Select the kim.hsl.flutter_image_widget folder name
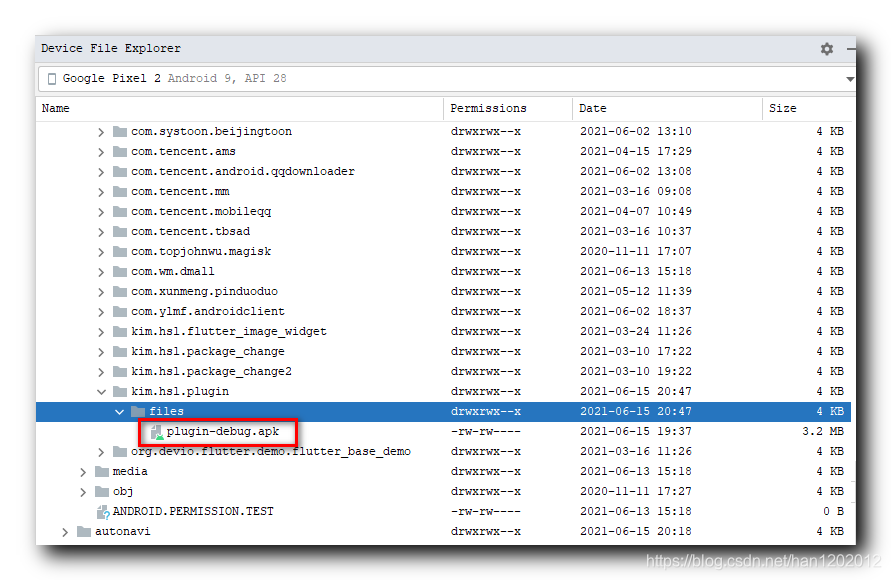 [228, 331]
